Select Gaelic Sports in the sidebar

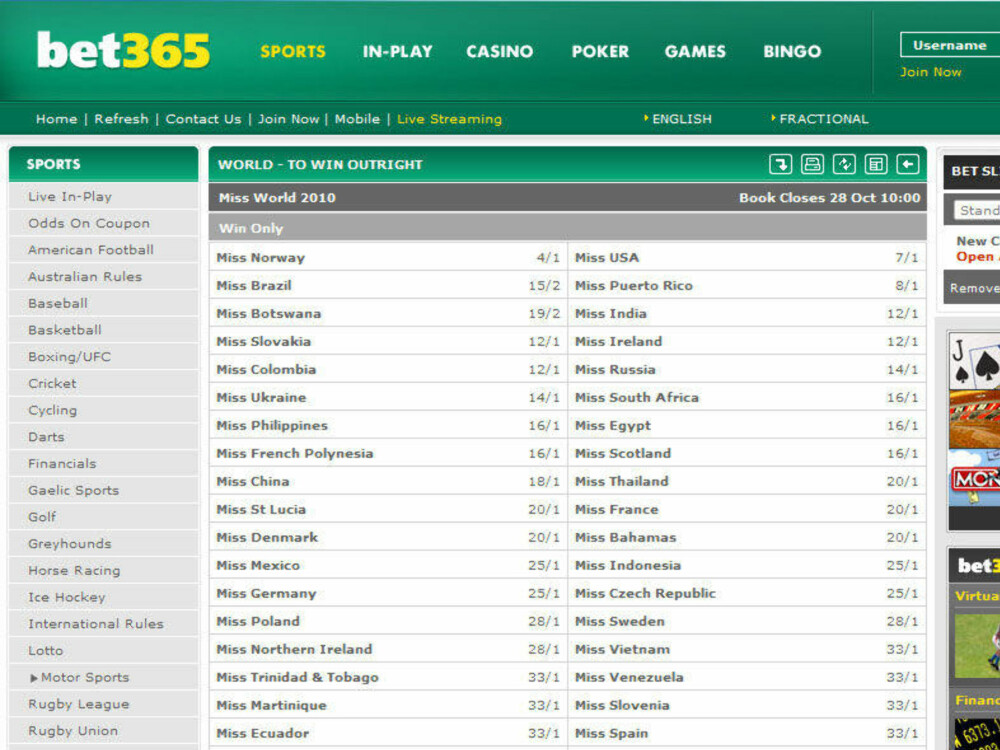point(103,490)
